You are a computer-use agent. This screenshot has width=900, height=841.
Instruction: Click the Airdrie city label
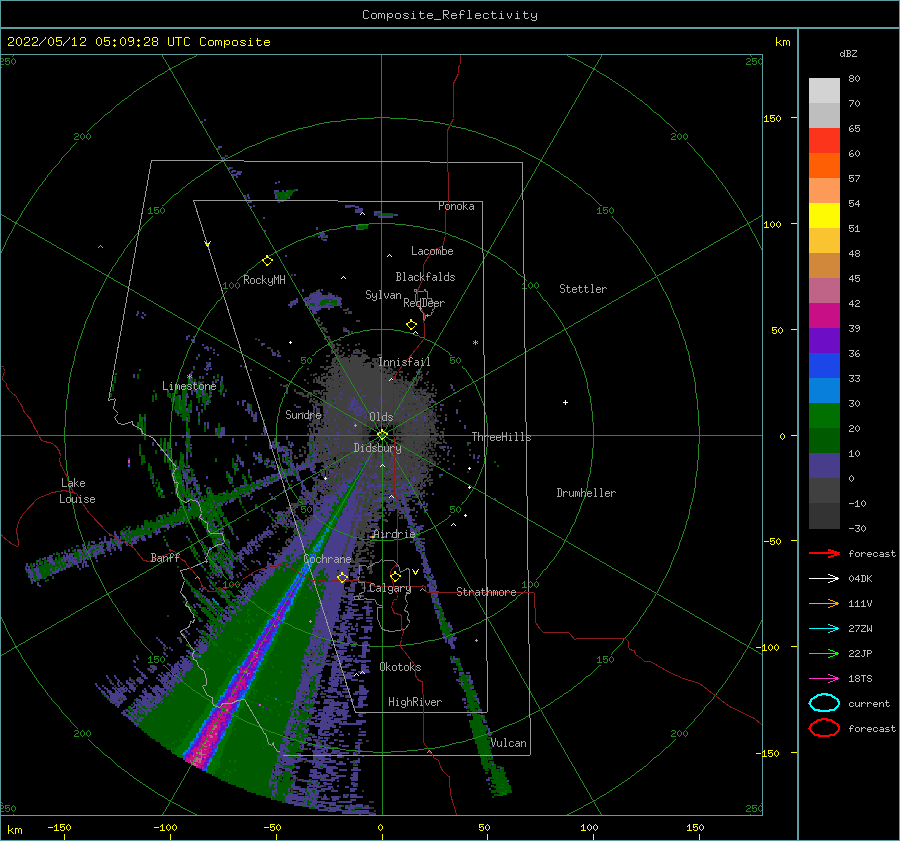click(x=394, y=534)
